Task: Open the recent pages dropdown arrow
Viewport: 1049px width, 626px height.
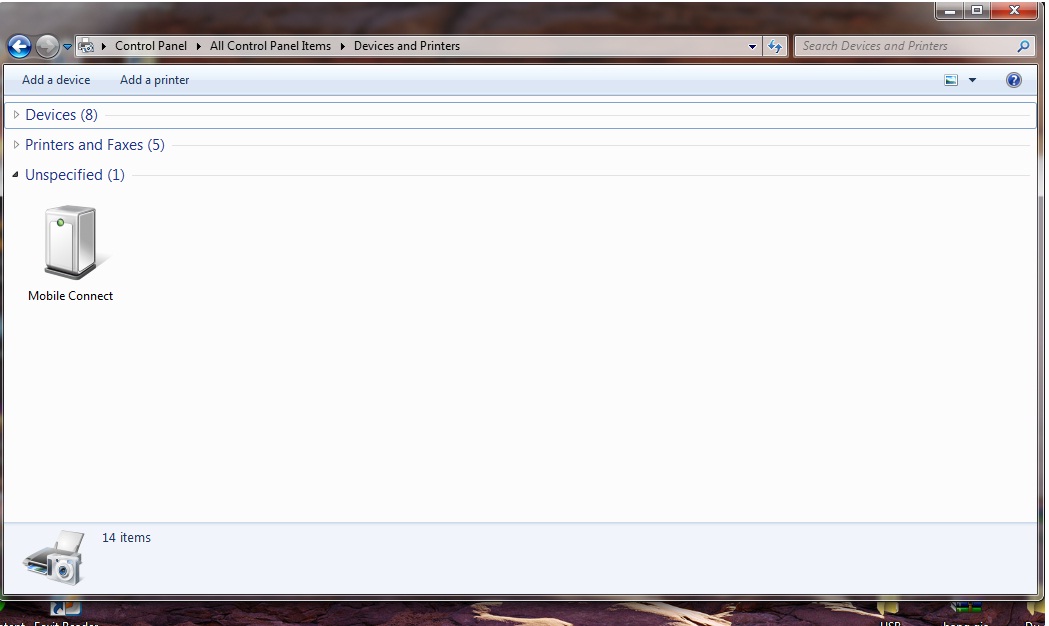Action: pos(67,46)
